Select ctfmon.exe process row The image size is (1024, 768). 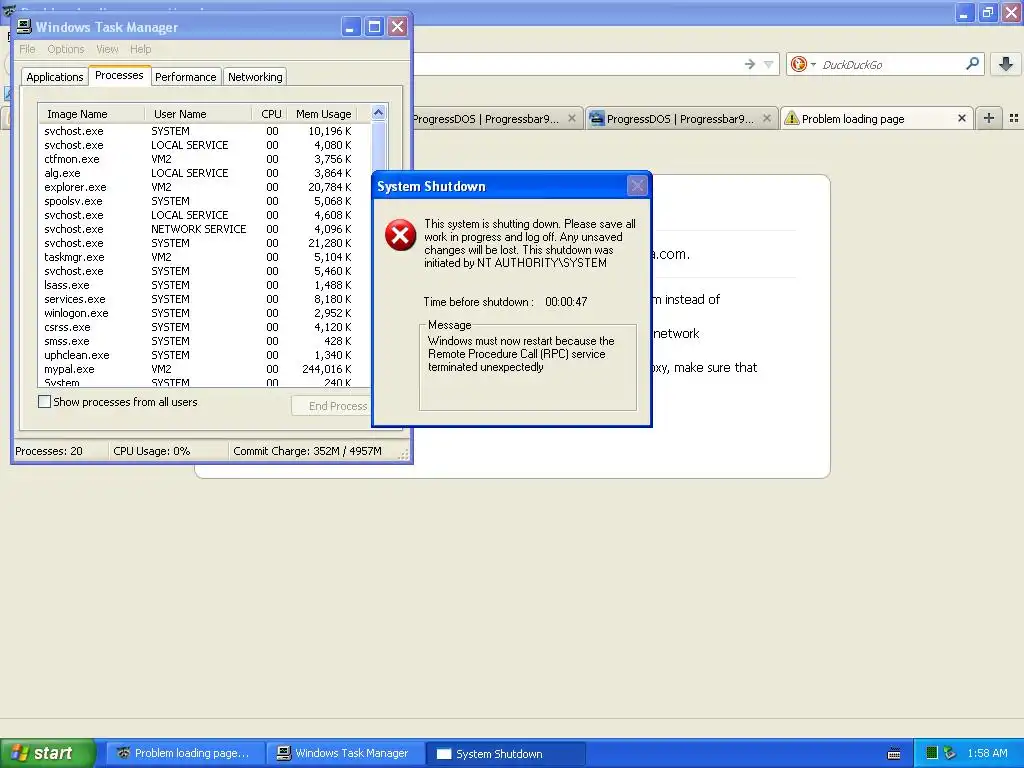coord(204,159)
